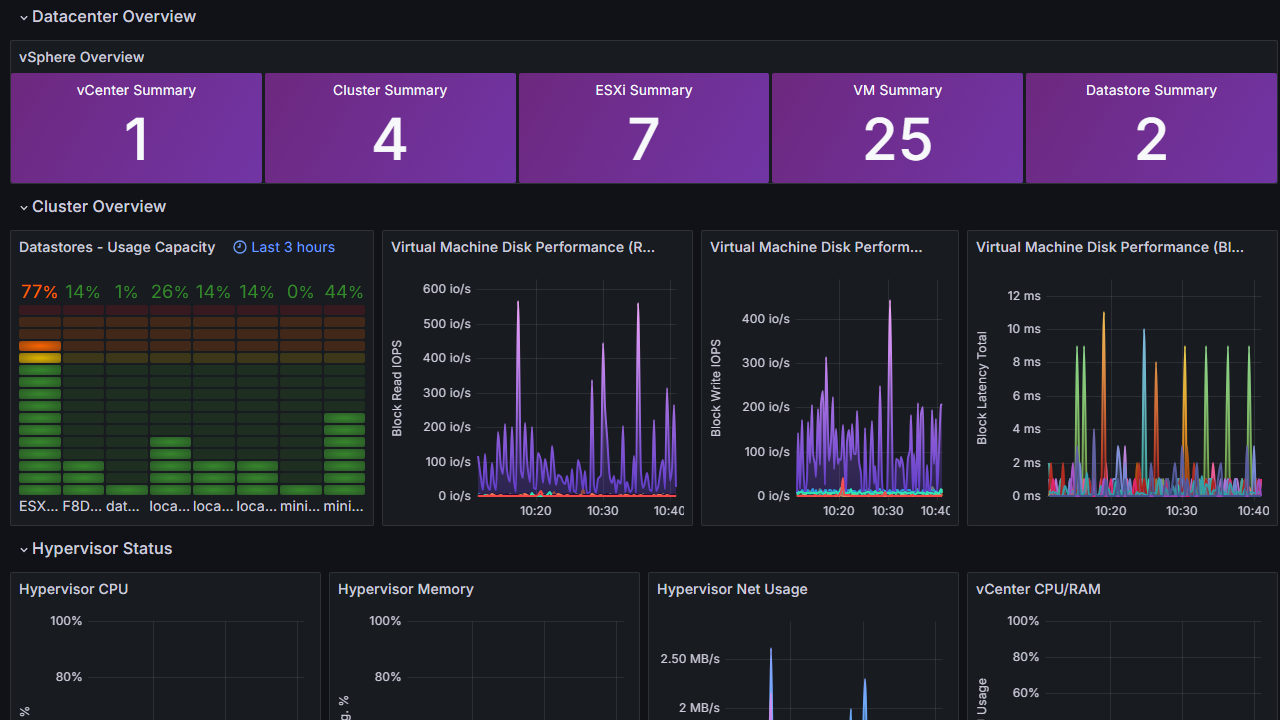Open the Cluster Summary stat panel

pyautogui.click(x=390, y=128)
